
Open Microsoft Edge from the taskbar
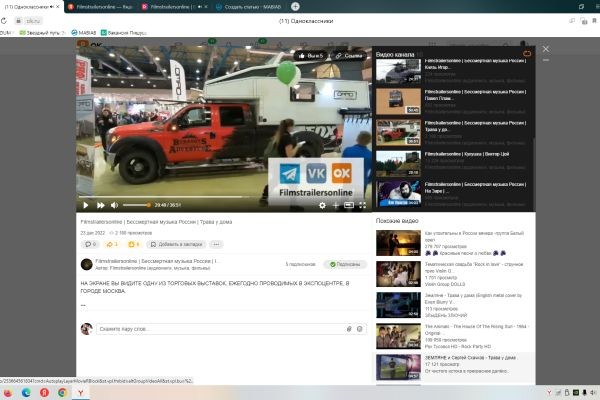[26, 393]
